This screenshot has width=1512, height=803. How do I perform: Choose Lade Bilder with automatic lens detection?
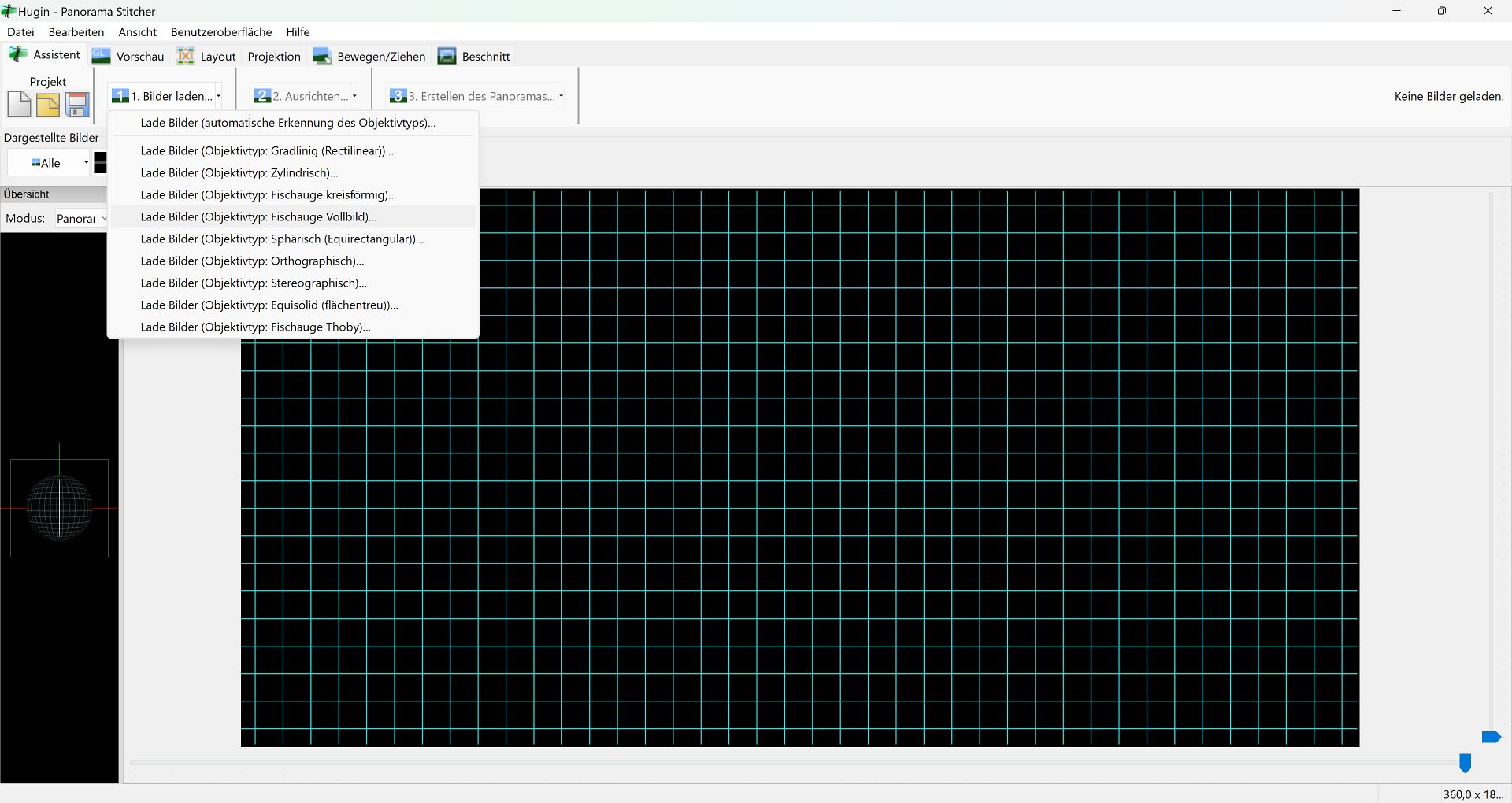287,123
